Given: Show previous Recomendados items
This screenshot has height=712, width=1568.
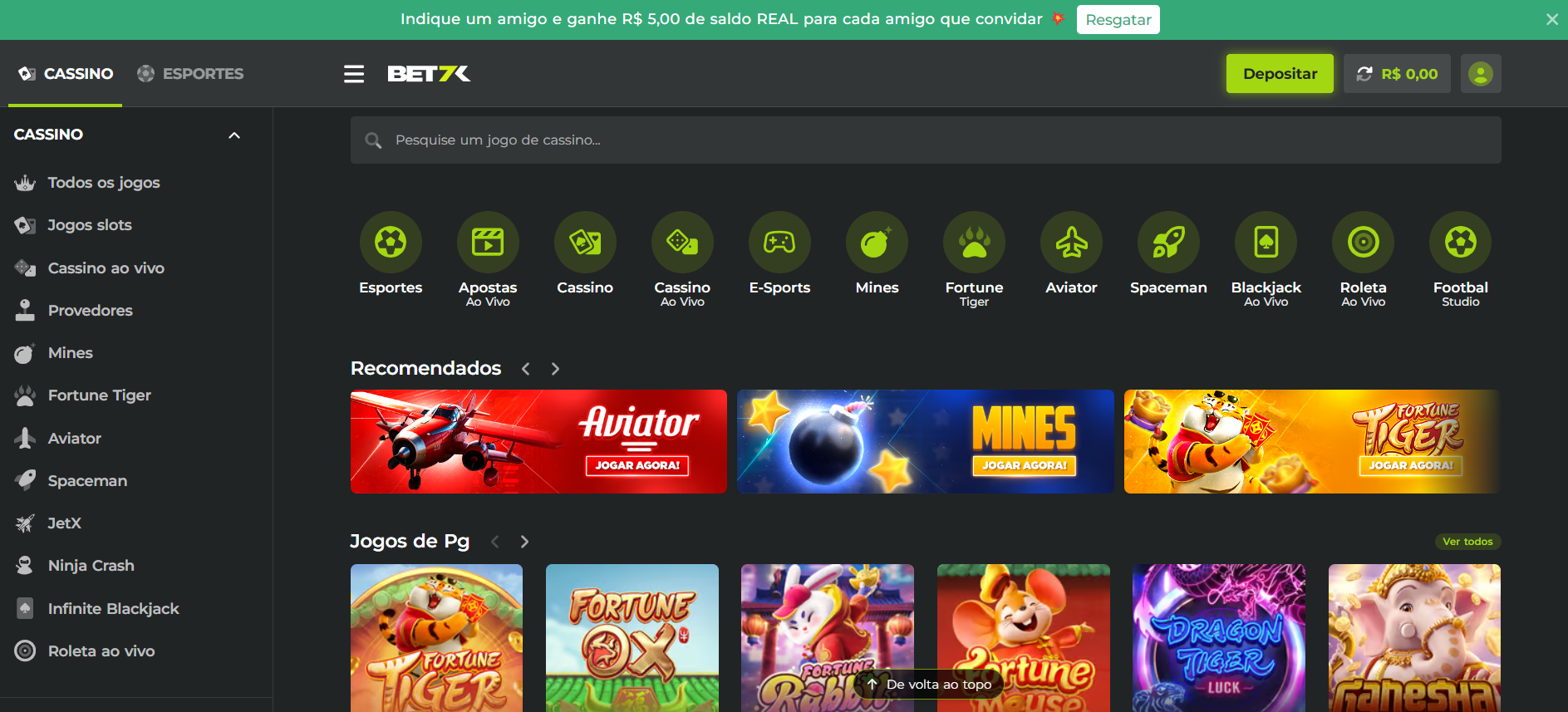Looking at the screenshot, I should click(x=525, y=369).
